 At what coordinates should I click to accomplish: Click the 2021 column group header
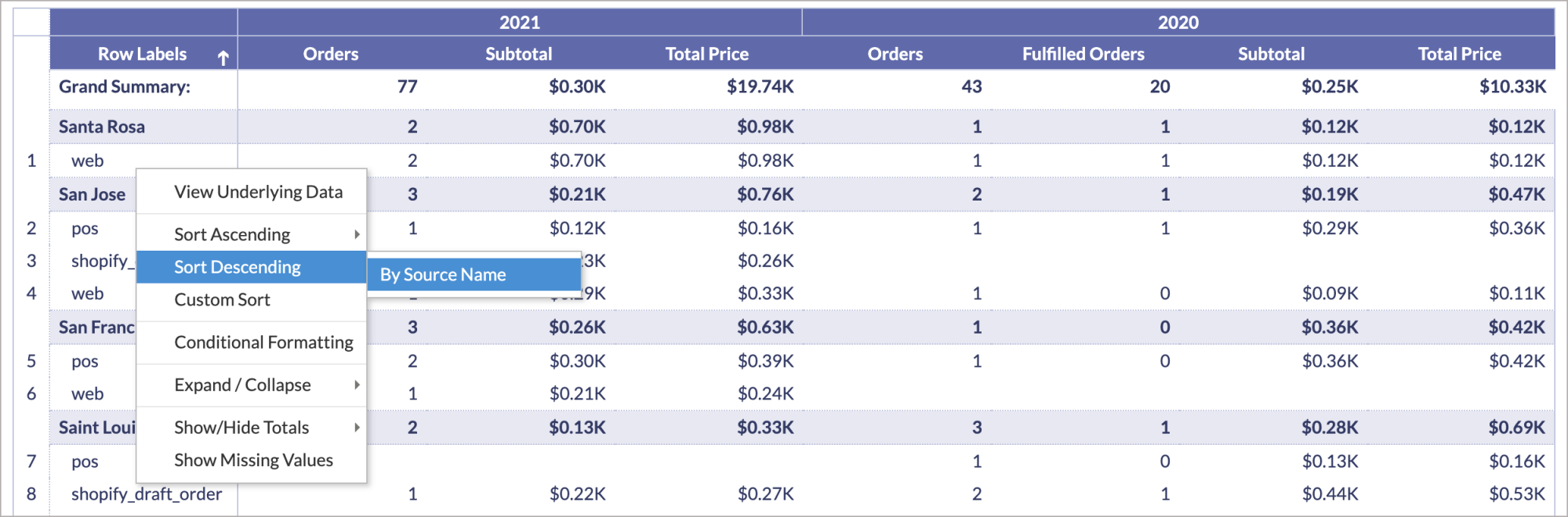click(520, 23)
